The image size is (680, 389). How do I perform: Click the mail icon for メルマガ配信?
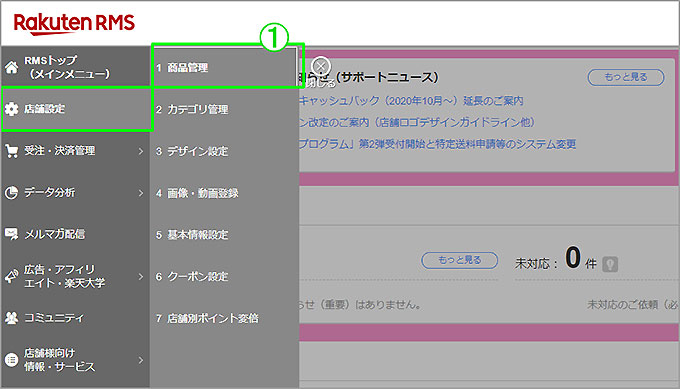pos(12,234)
